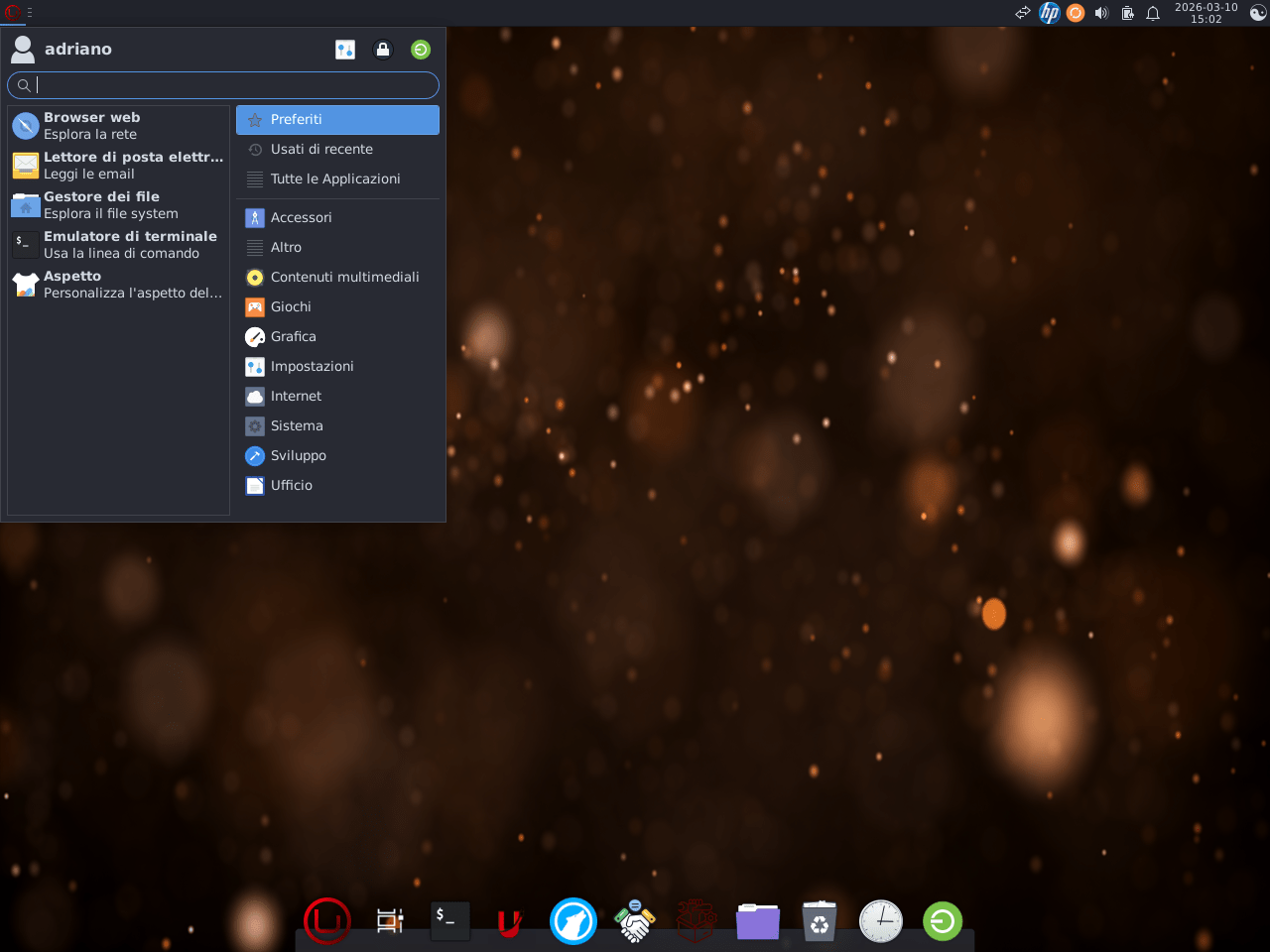This screenshot has height=952, width=1270.
Task: Expand the Contenuti multimediali category
Action: coord(344,278)
